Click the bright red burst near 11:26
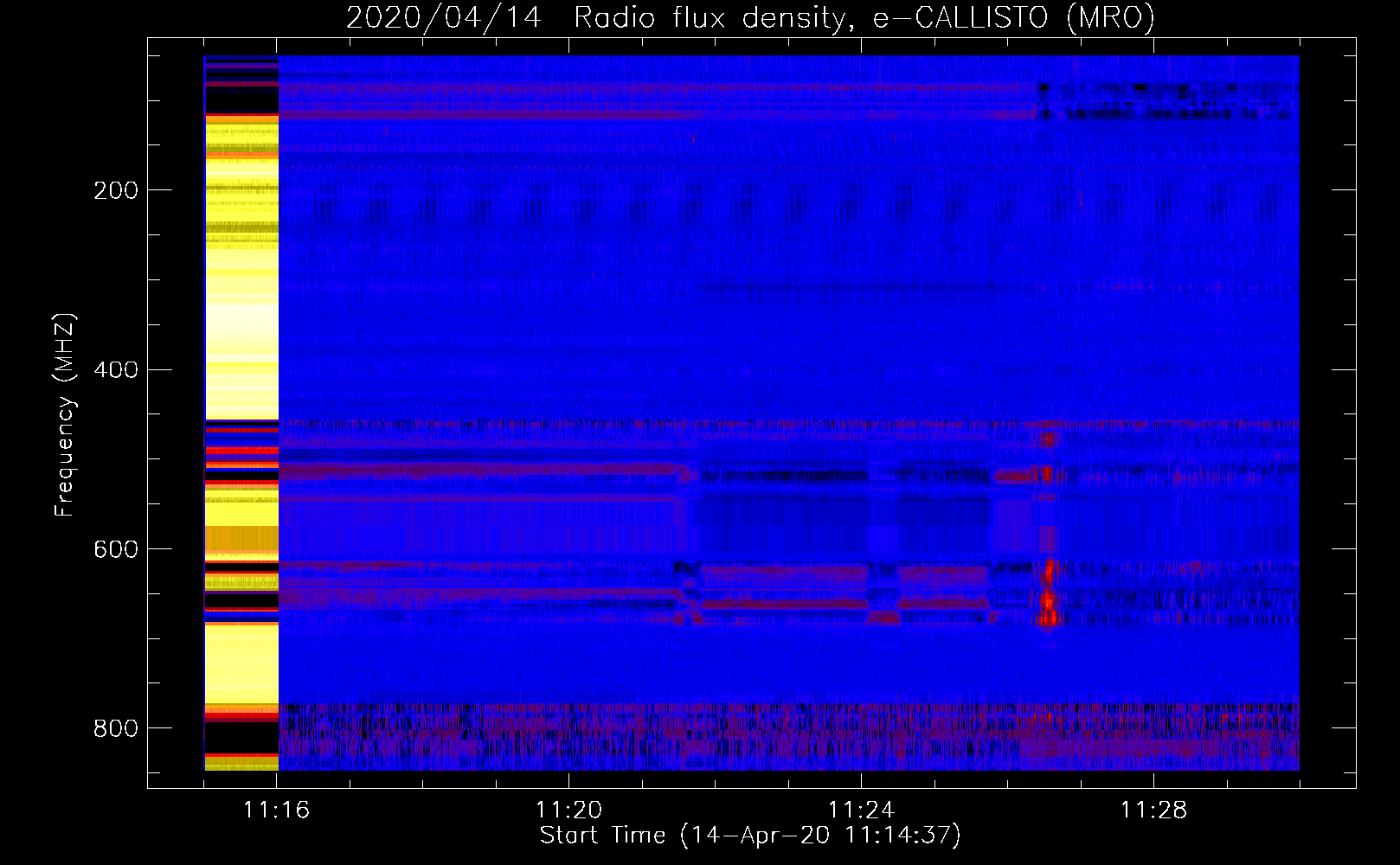Image resolution: width=1400 pixels, height=865 pixels. click(1048, 593)
